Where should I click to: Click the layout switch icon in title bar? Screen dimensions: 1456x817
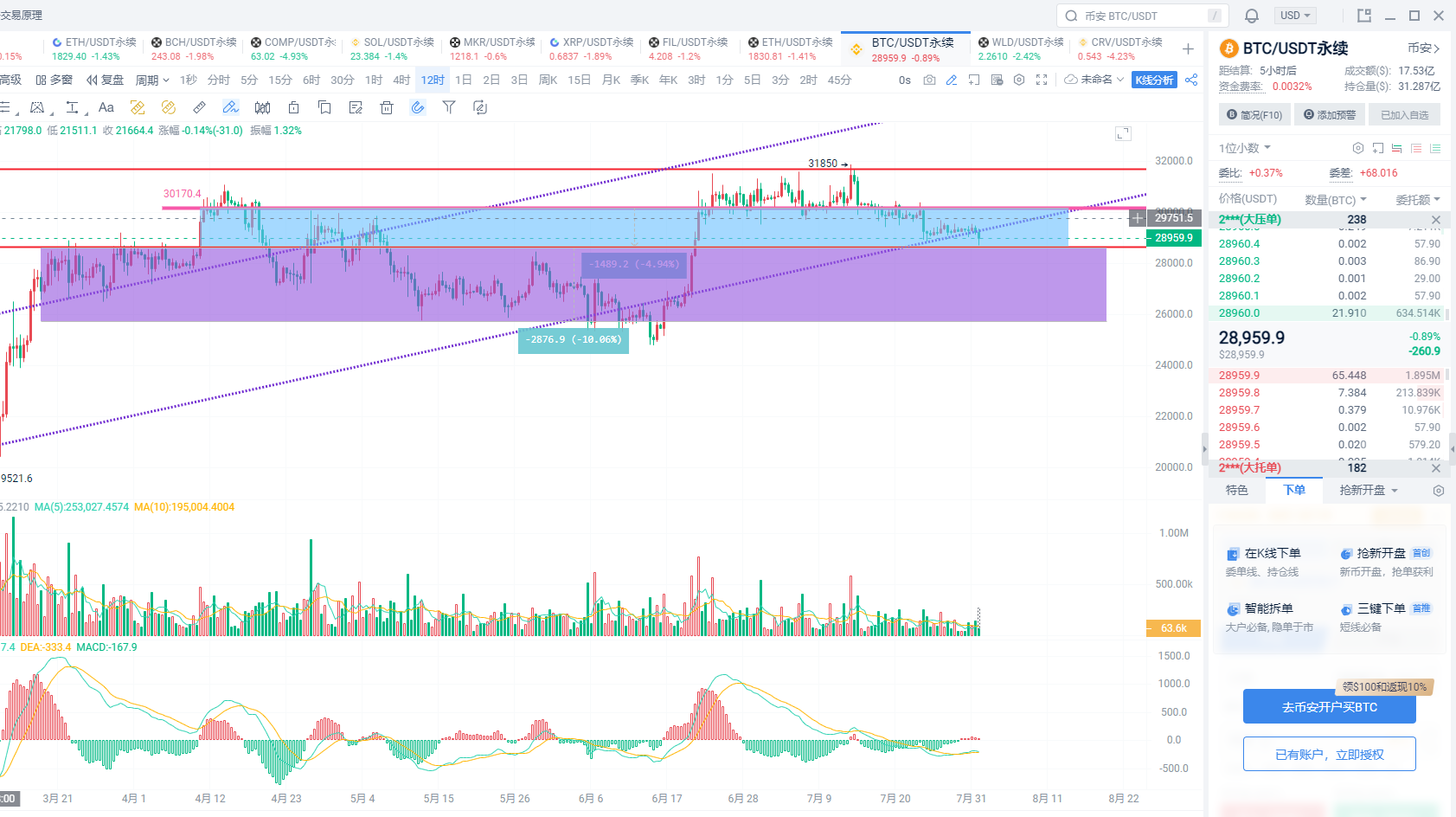[1364, 16]
